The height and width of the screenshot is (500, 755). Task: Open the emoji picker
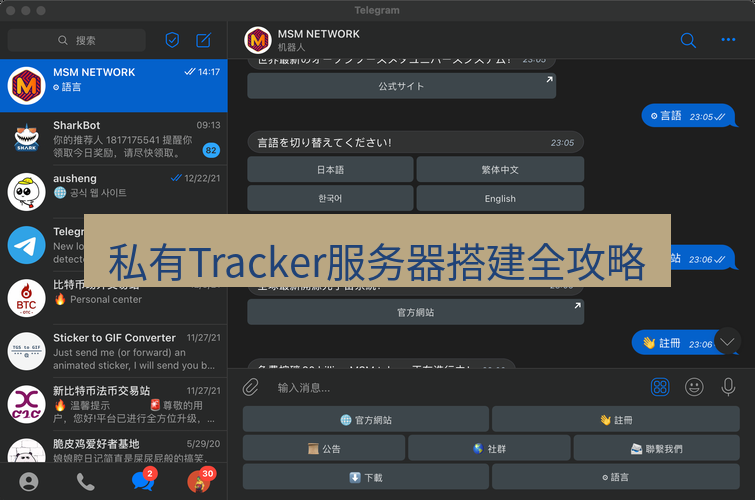coord(694,387)
